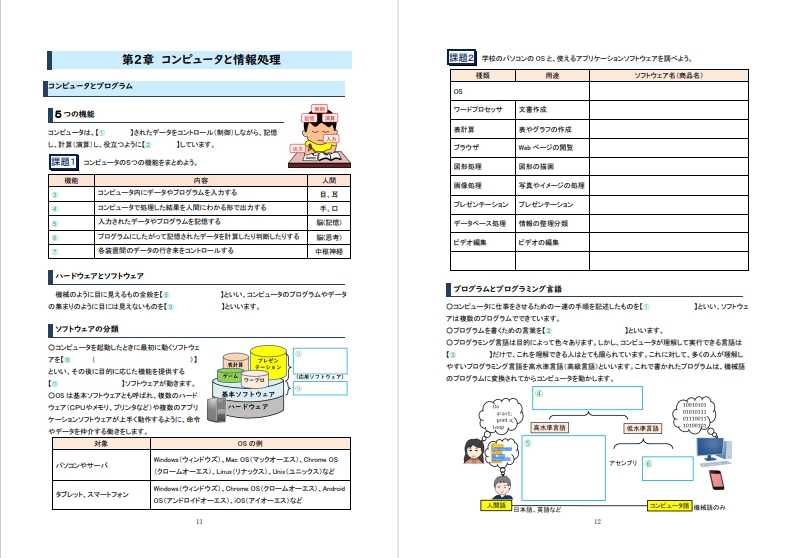
Task: Click the 用途 column header
Action: 552,75
